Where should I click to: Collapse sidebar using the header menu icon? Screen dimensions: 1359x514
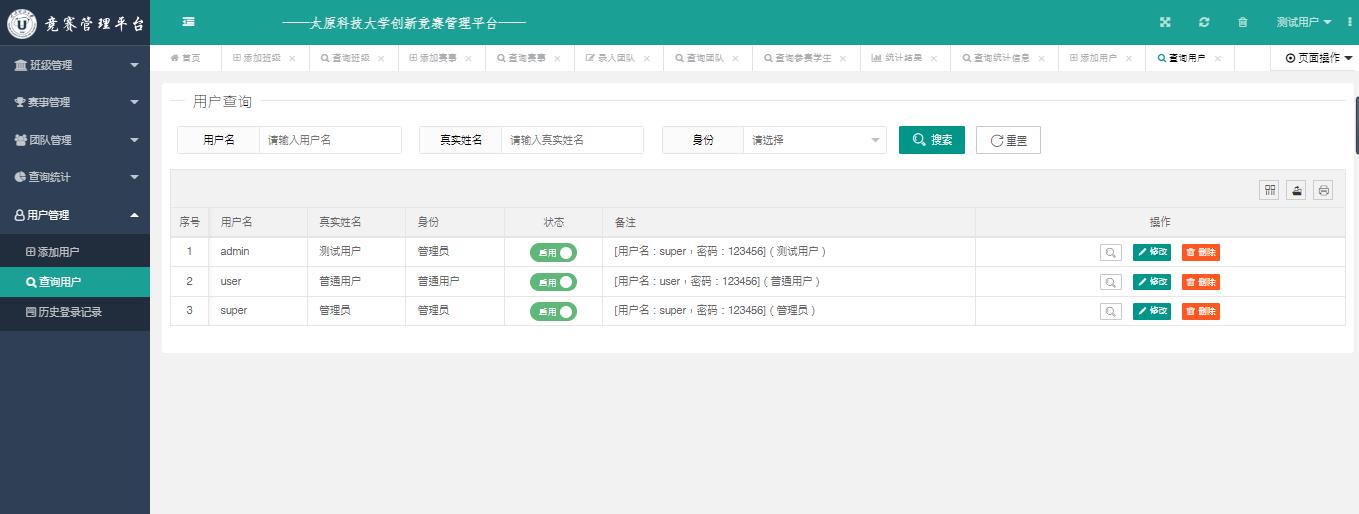(188, 23)
